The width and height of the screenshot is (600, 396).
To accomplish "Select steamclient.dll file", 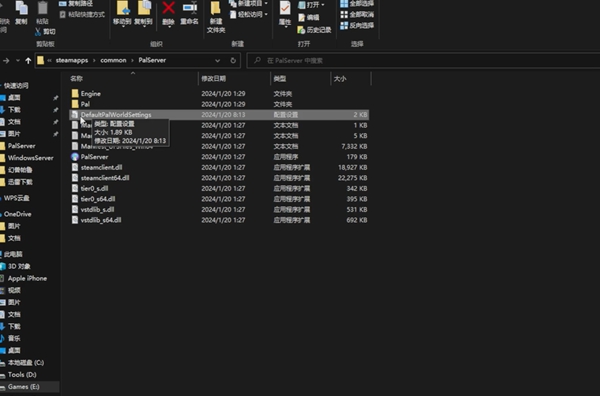I will tap(219, 167).
